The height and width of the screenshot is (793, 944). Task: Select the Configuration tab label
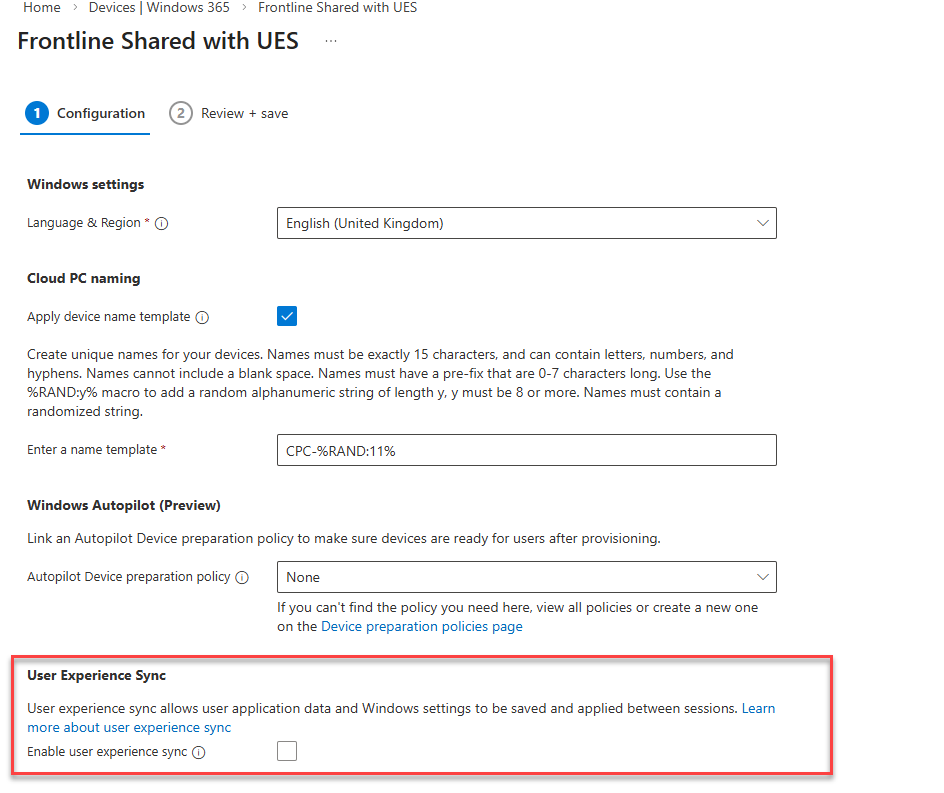101,114
